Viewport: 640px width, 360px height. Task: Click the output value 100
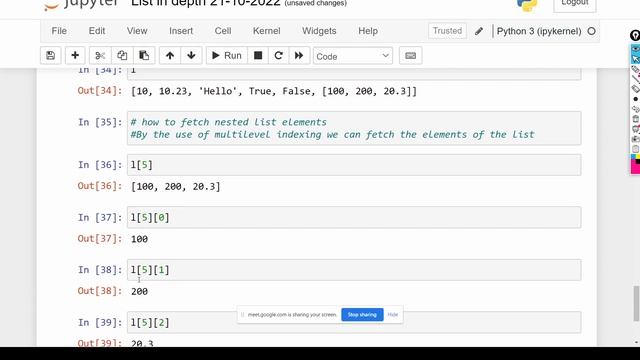pos(140,239)
